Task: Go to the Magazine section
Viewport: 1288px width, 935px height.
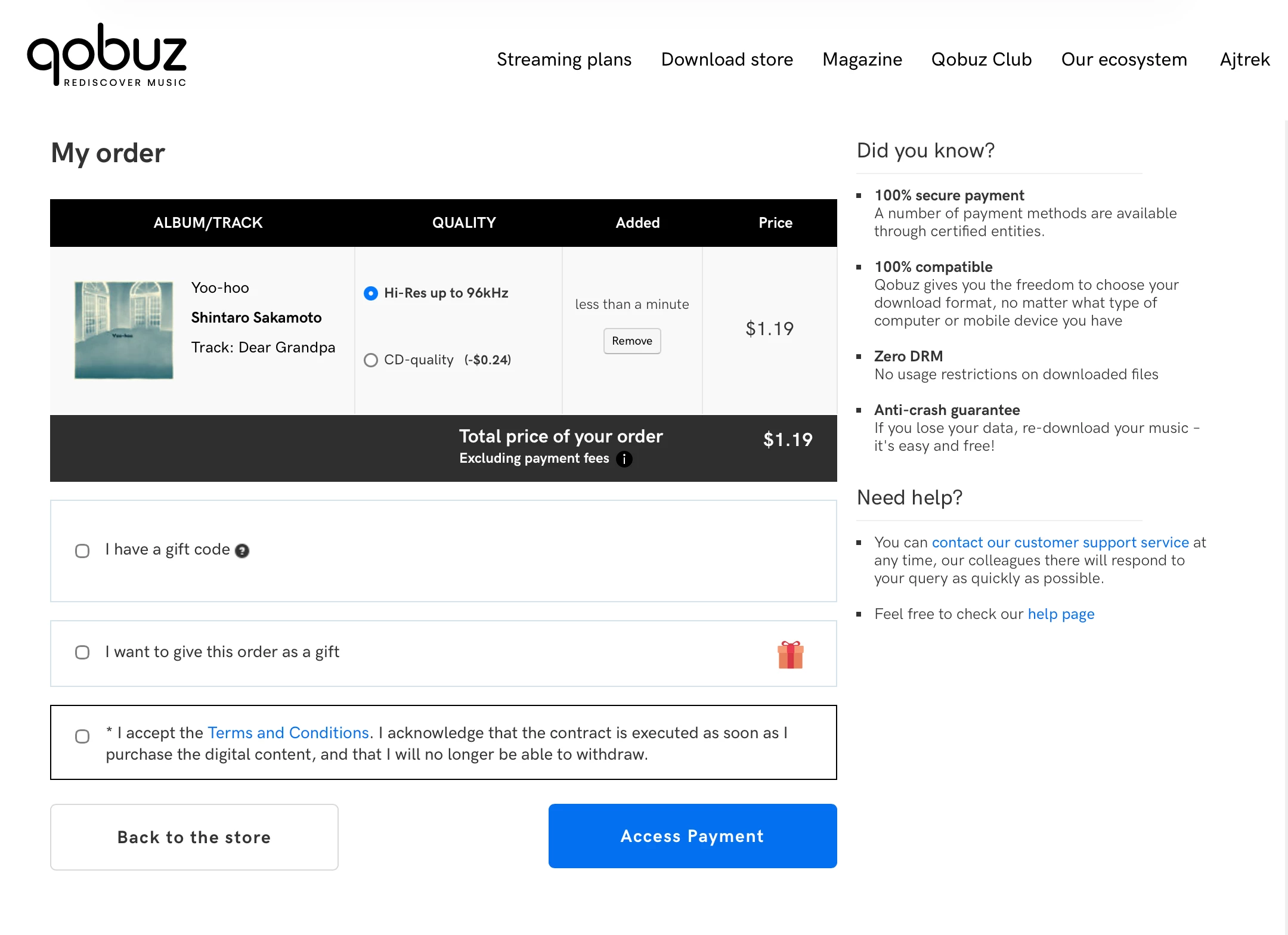Action: [x=862, y=60]
